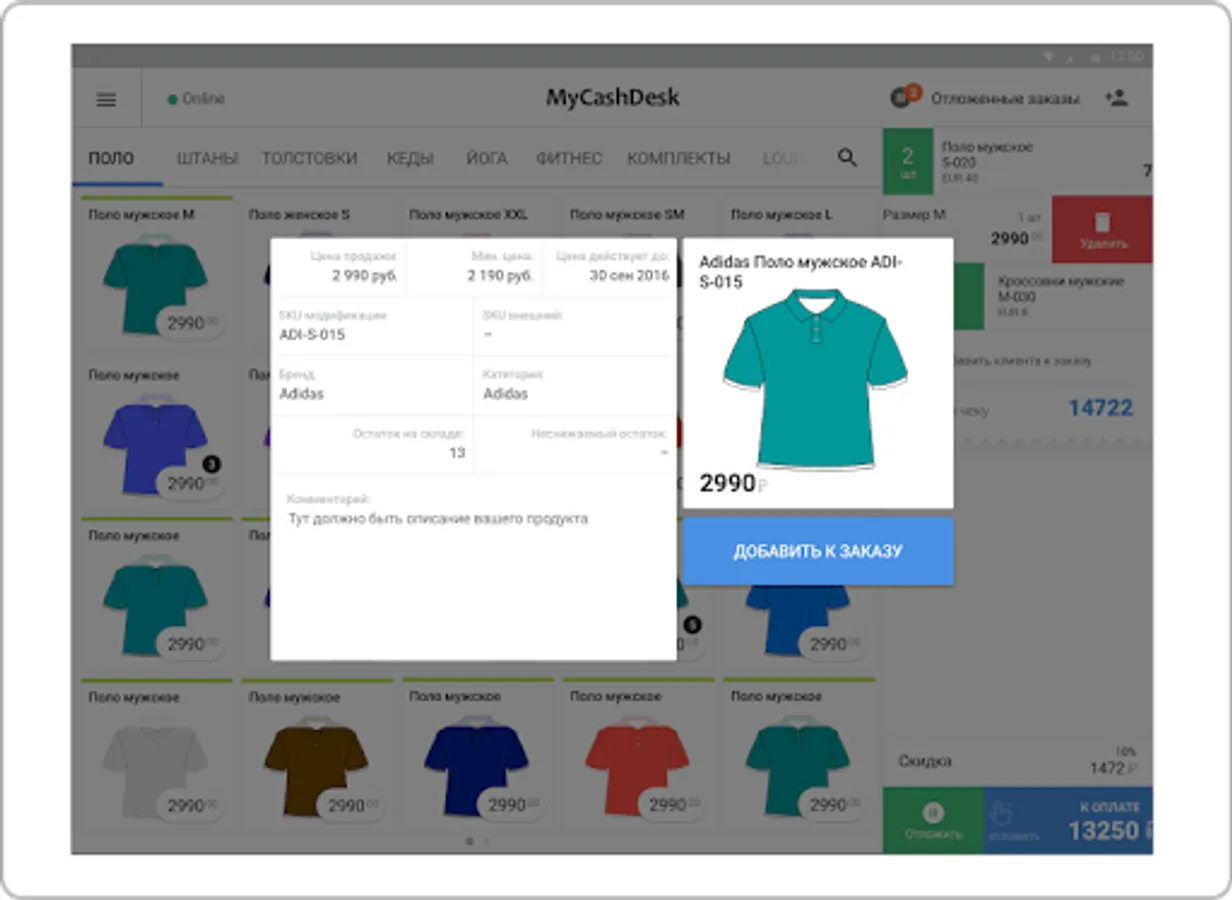This screenshot has width=1232, height=900.
Task: Click the К ОПЛАТЕ 13250 button
Action: [1069, 820]
